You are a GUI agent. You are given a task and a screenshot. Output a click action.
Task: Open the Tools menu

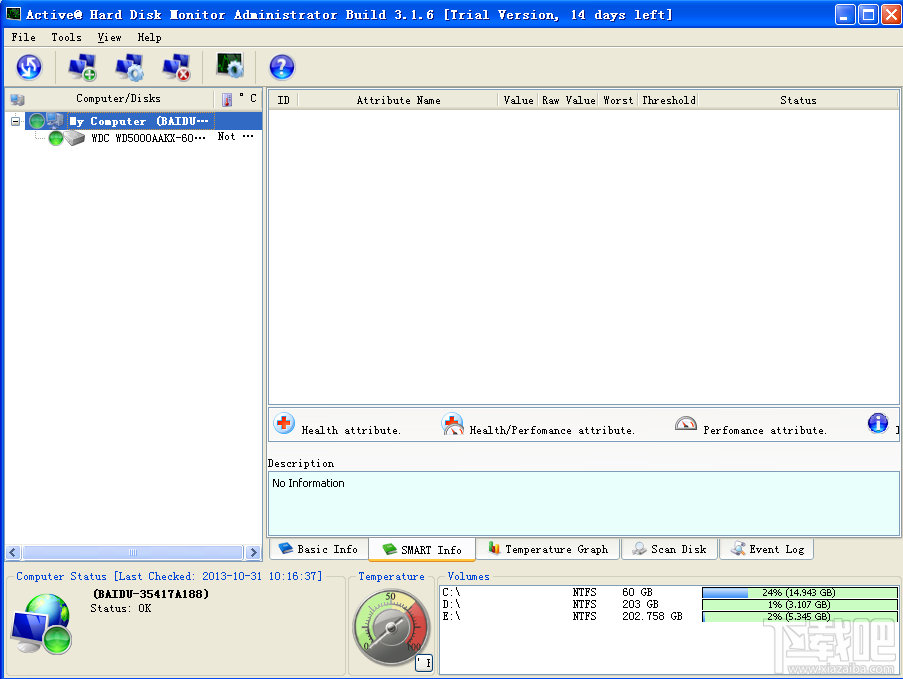point(66,37)
